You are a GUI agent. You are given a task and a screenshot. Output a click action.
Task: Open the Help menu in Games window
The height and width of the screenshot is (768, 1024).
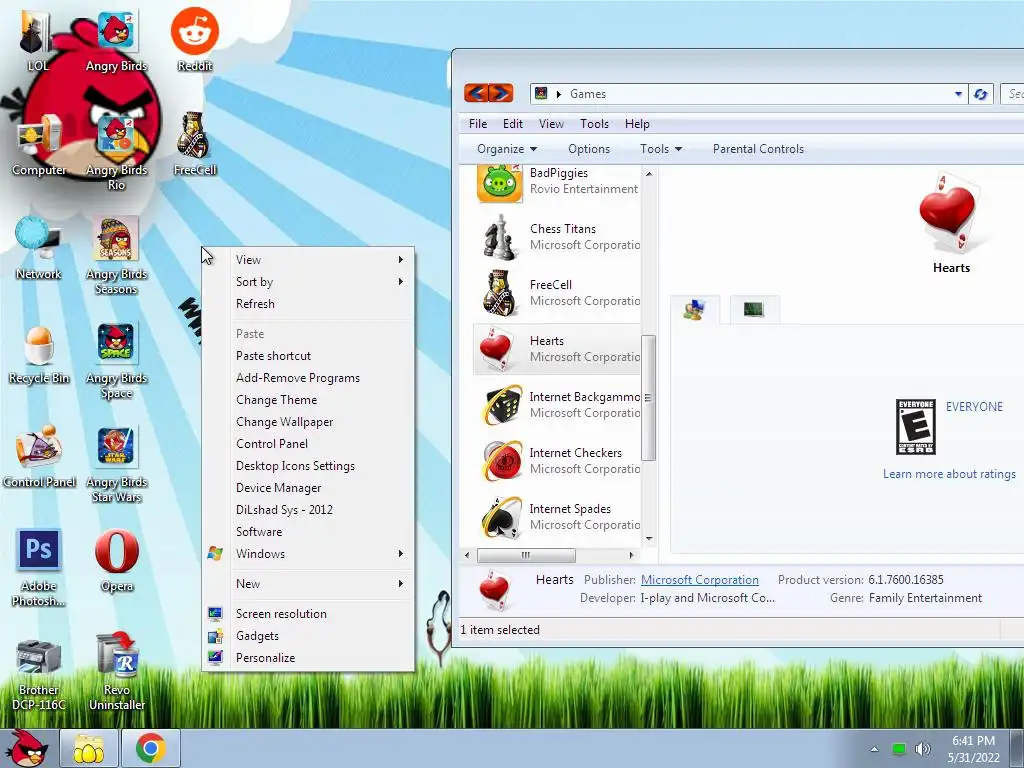pos(637,123)
